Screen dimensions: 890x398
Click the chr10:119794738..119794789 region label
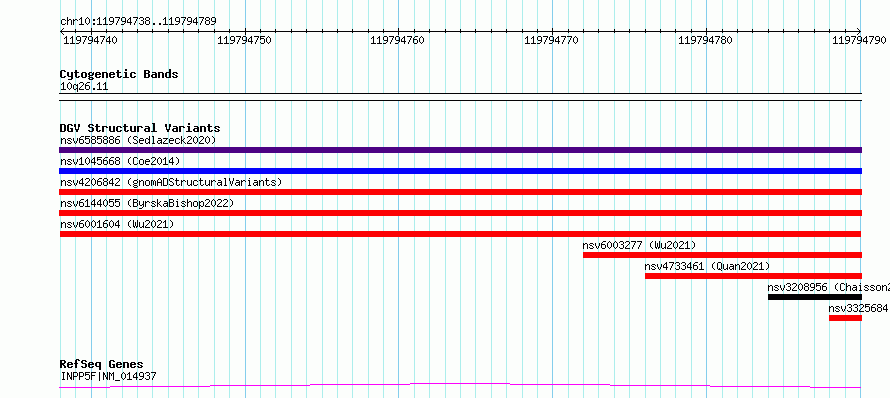(x=138, y=22)
